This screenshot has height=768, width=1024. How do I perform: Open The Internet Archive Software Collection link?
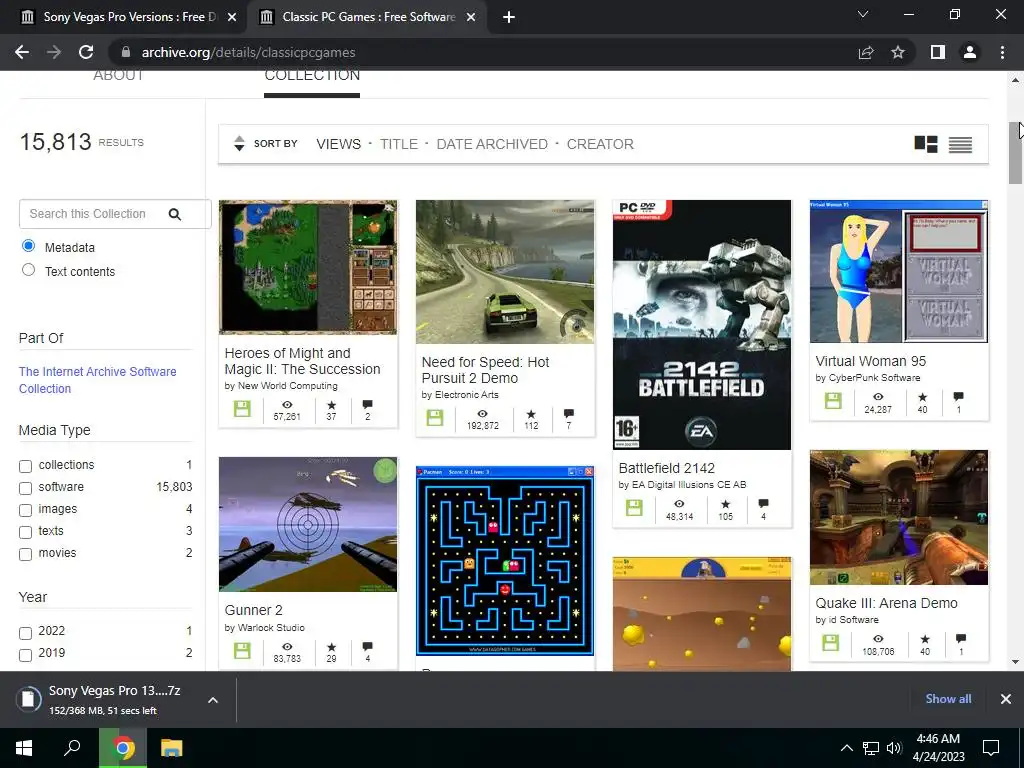[97, 380]
